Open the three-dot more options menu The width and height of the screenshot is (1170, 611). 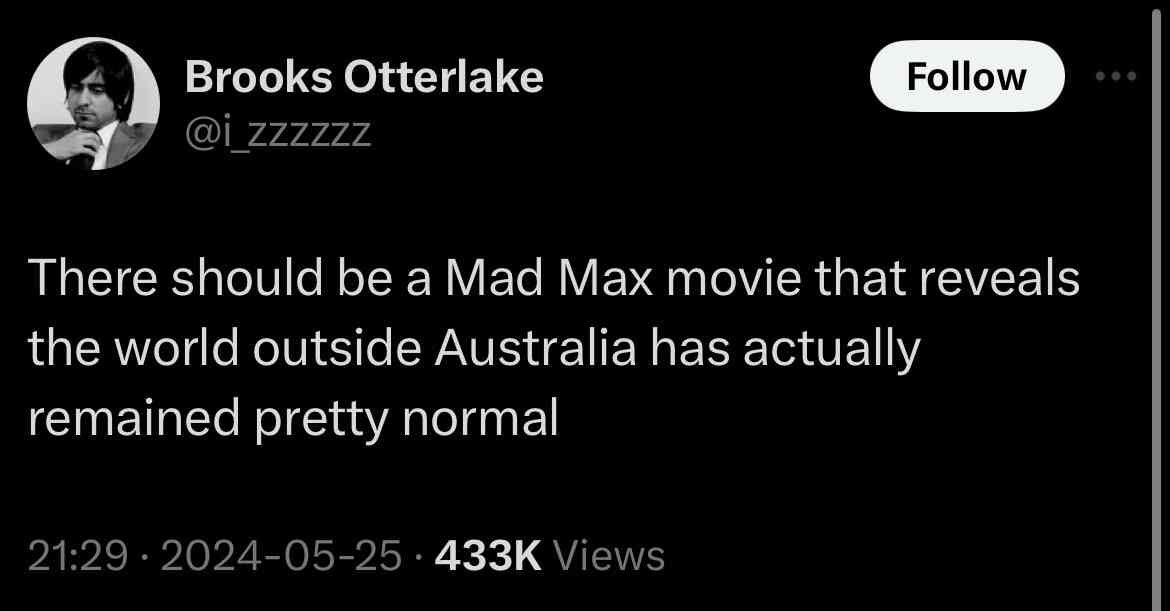[x=1116, y=76]
